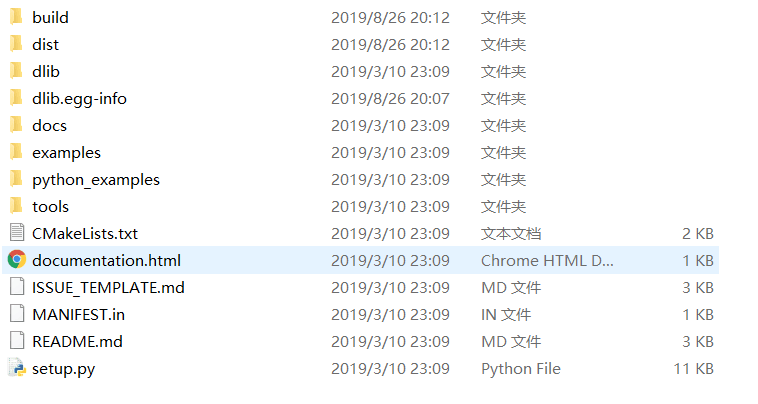Click the Python icon beside setup.py
Screen dimensions: 758x404
point(16,368)
